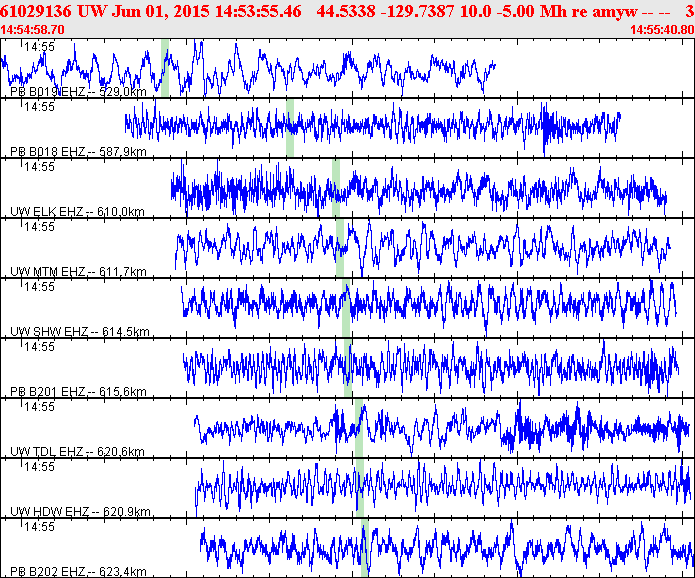
Task: Click the 14:55 tick label on UW TDL panel
Action: 39,407
